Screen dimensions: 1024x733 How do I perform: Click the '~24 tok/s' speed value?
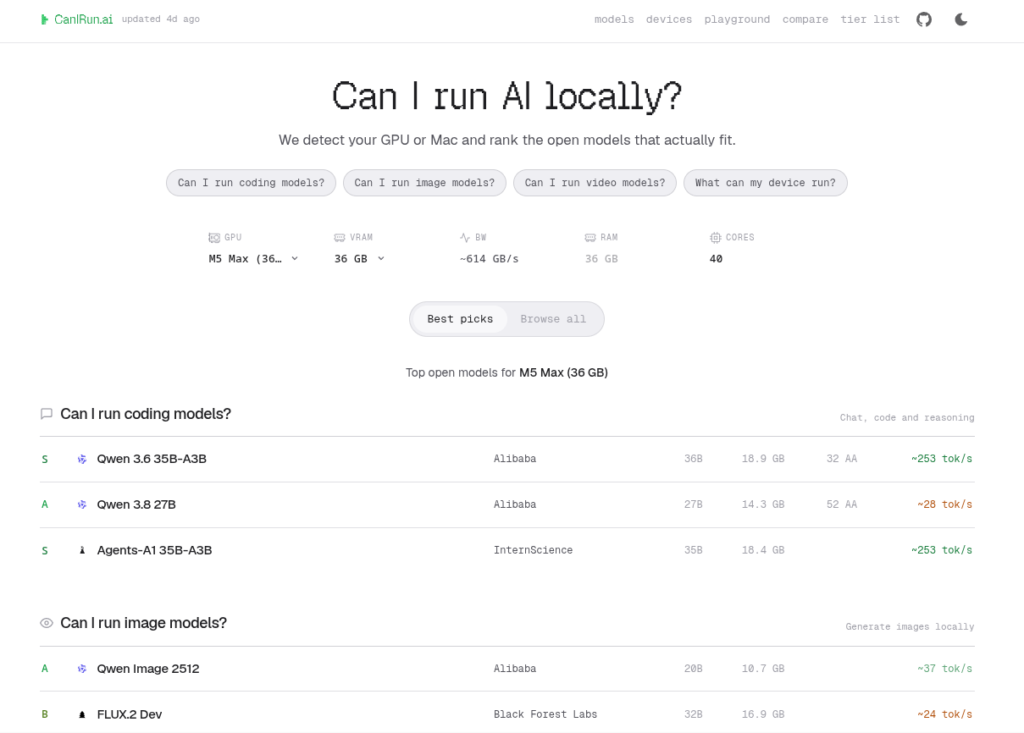(944, 714)
